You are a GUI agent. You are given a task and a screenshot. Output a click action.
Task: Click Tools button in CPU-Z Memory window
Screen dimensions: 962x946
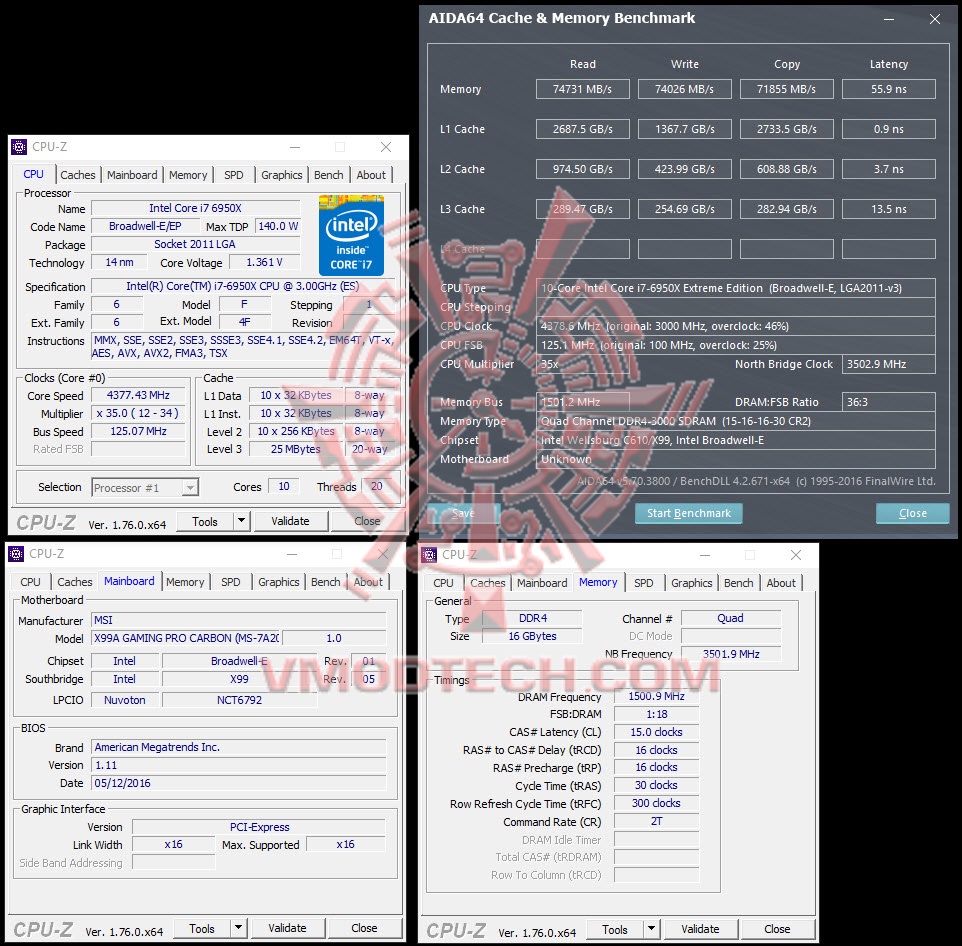[x=615, y=929]
